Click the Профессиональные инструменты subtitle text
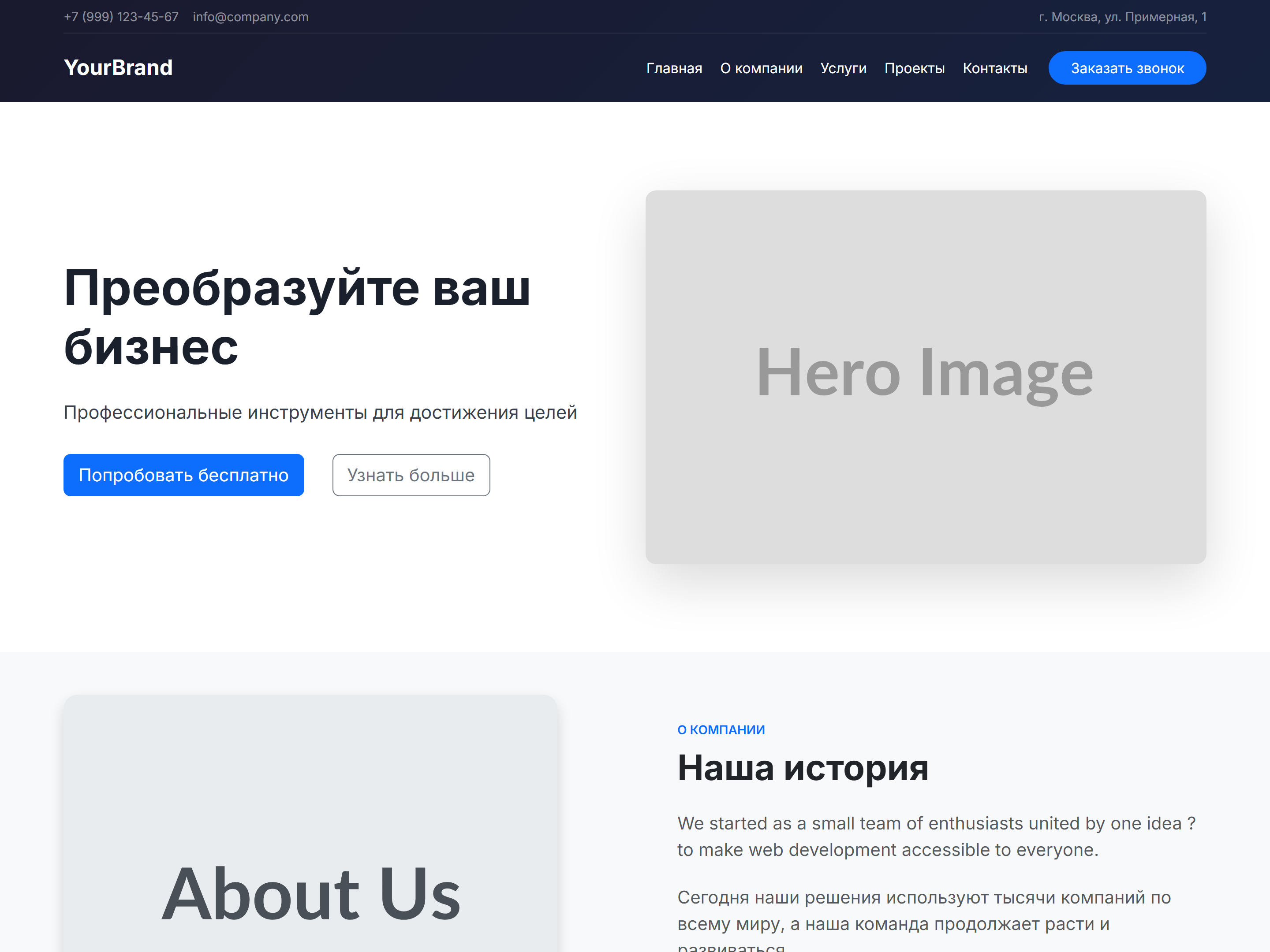 321,412
